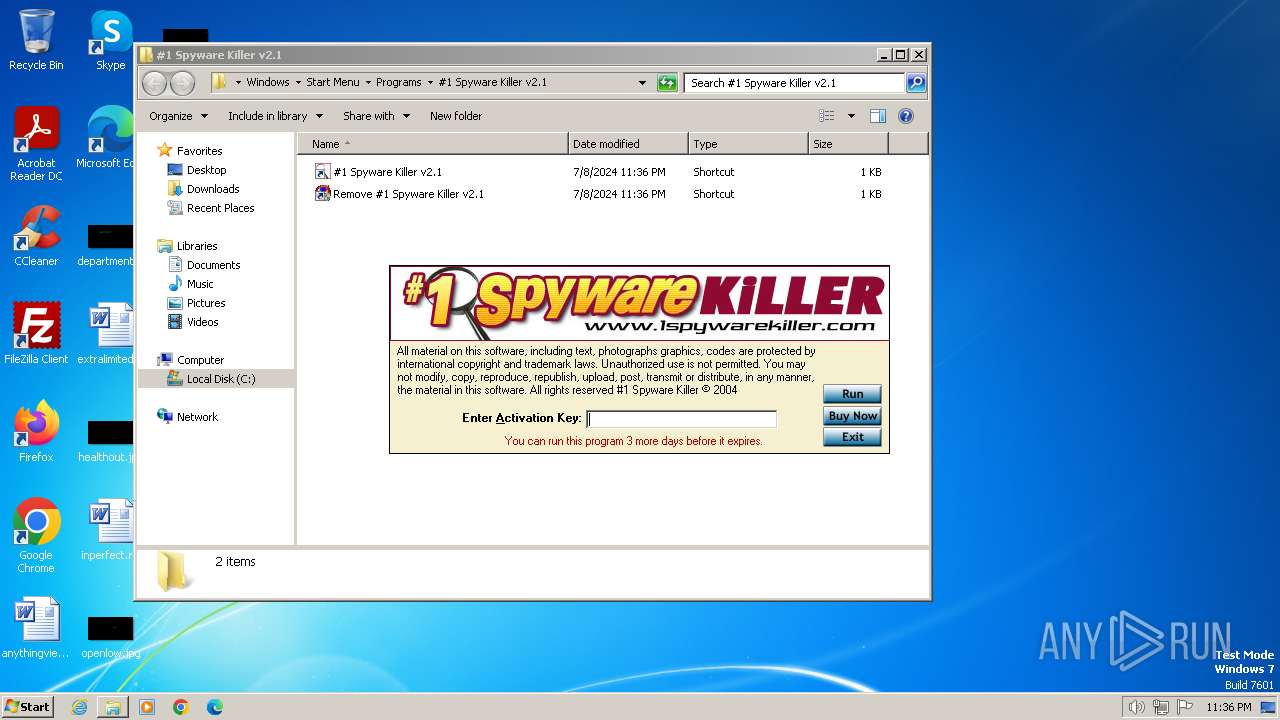Select the Google Chrome desktop icon

coord(36,536)
